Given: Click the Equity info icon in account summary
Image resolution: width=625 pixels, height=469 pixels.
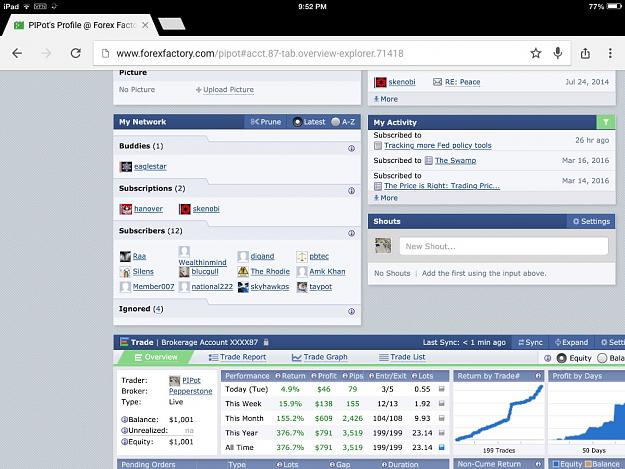Looking at the screenshot, I should (x=124, y=442).
